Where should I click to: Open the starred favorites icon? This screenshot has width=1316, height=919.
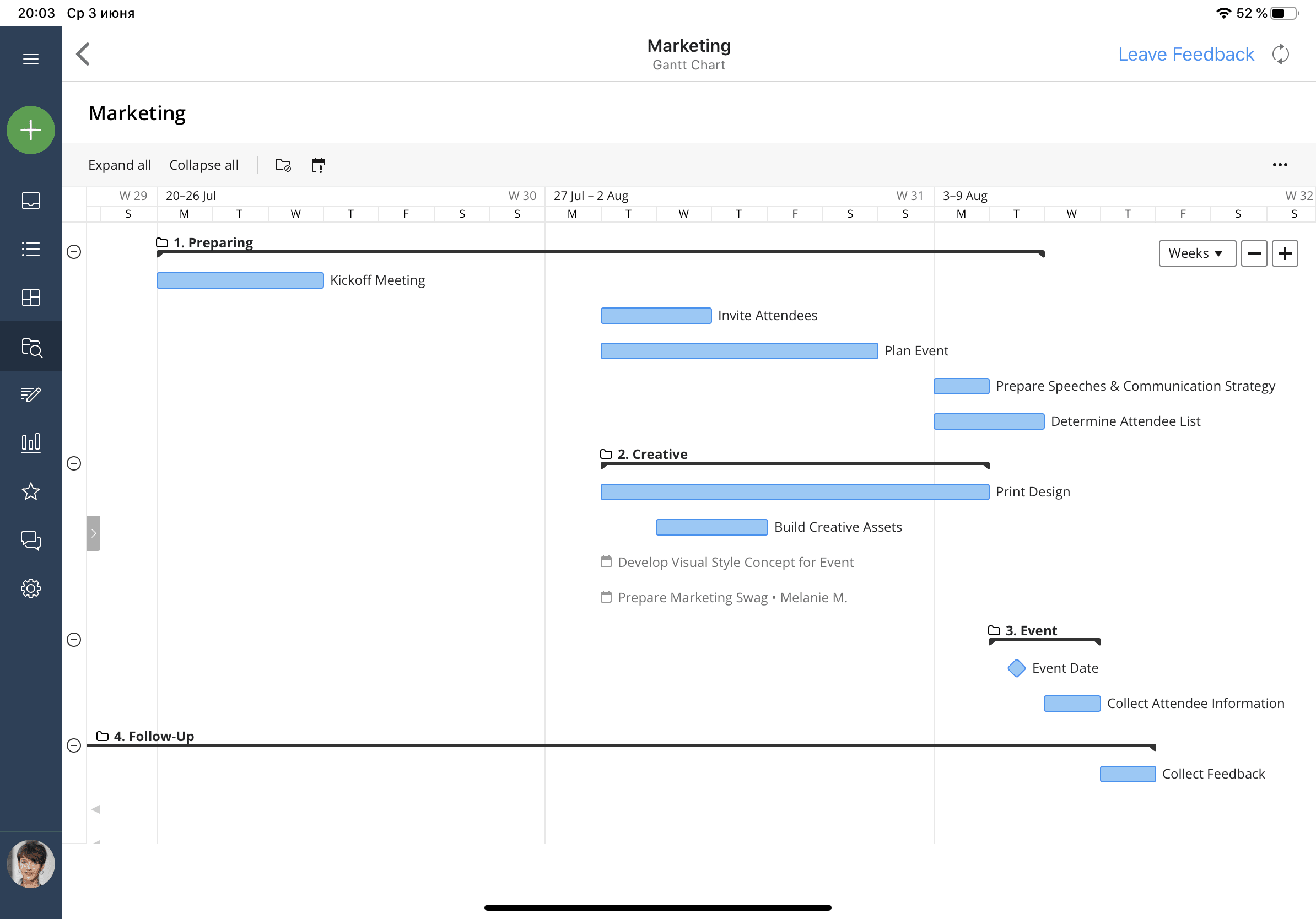[x=30, y=491]
